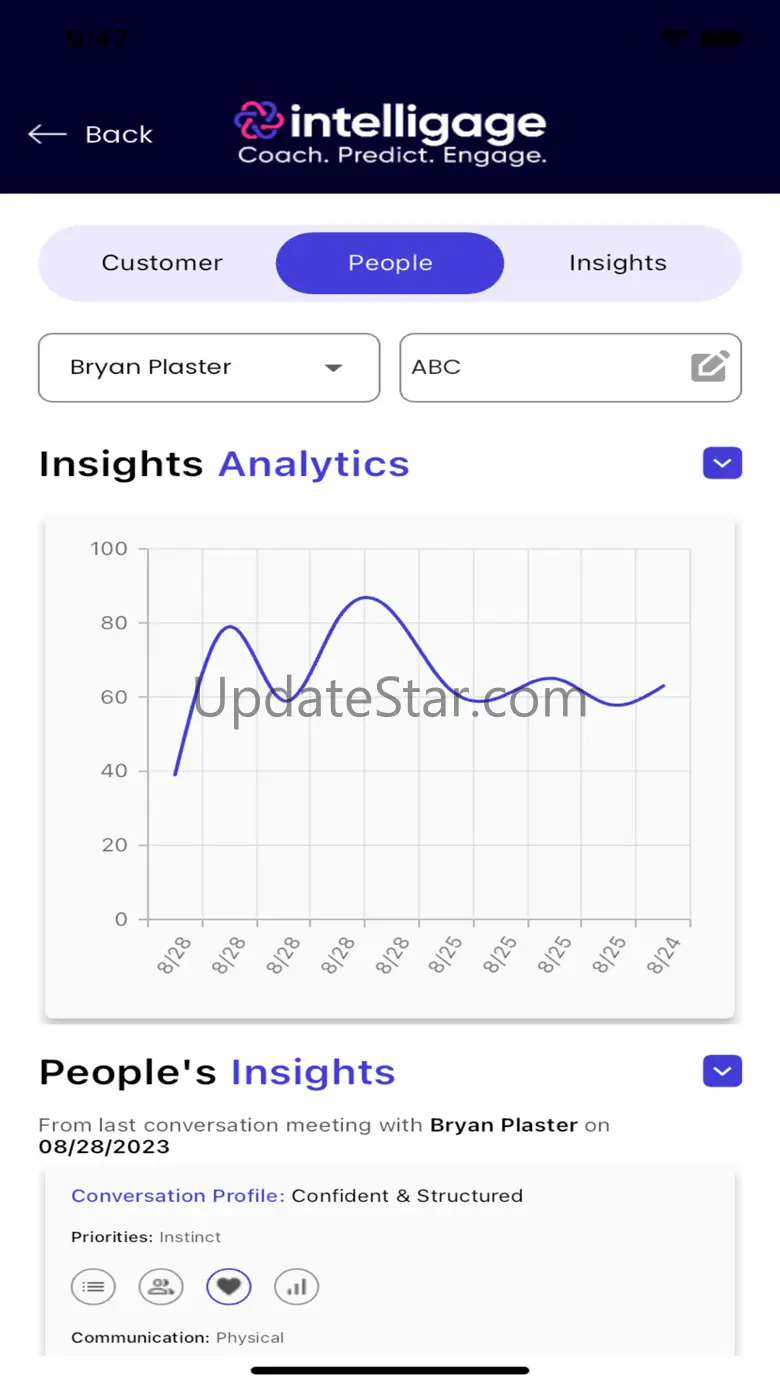
Task: Select the People tab
Action: 390,263
